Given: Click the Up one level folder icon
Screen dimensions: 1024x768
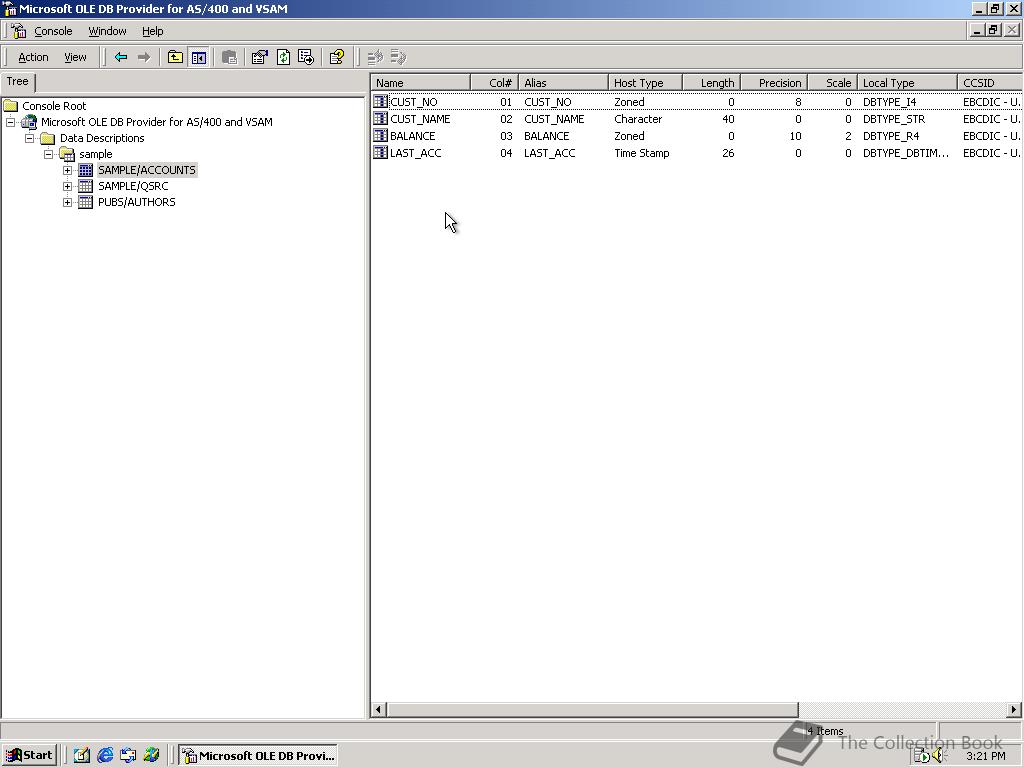Looking at the screenshot, I should (175, 57).
